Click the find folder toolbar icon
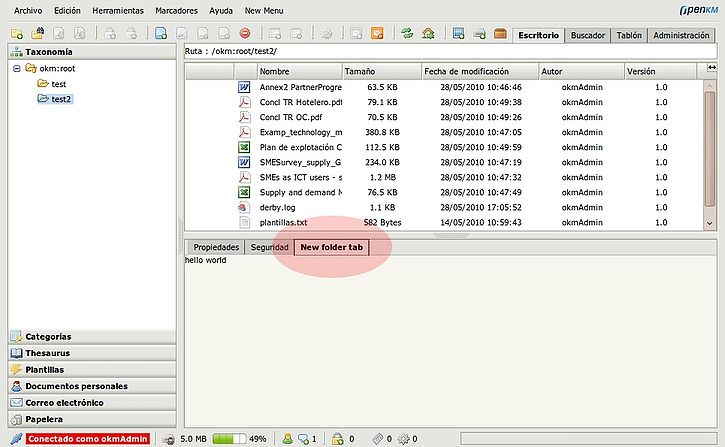 pyautogui.click(x=37, y=33)
